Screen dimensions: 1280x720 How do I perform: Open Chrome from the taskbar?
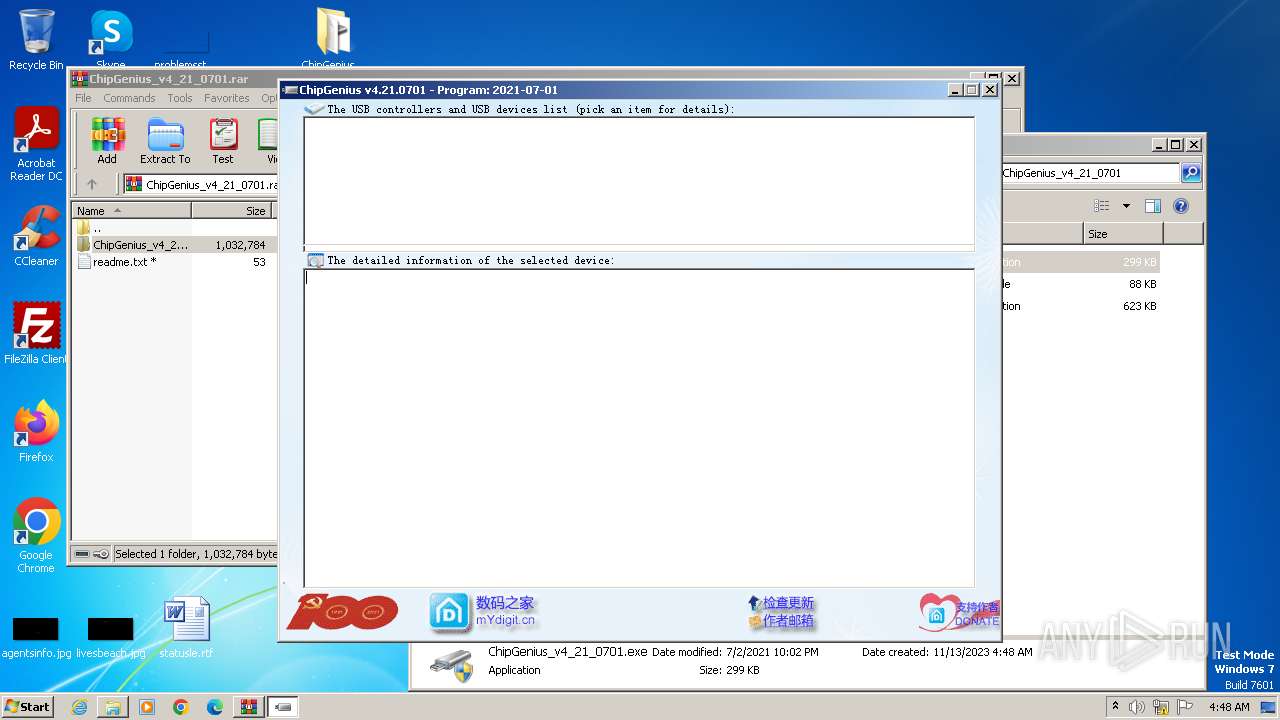181,707
